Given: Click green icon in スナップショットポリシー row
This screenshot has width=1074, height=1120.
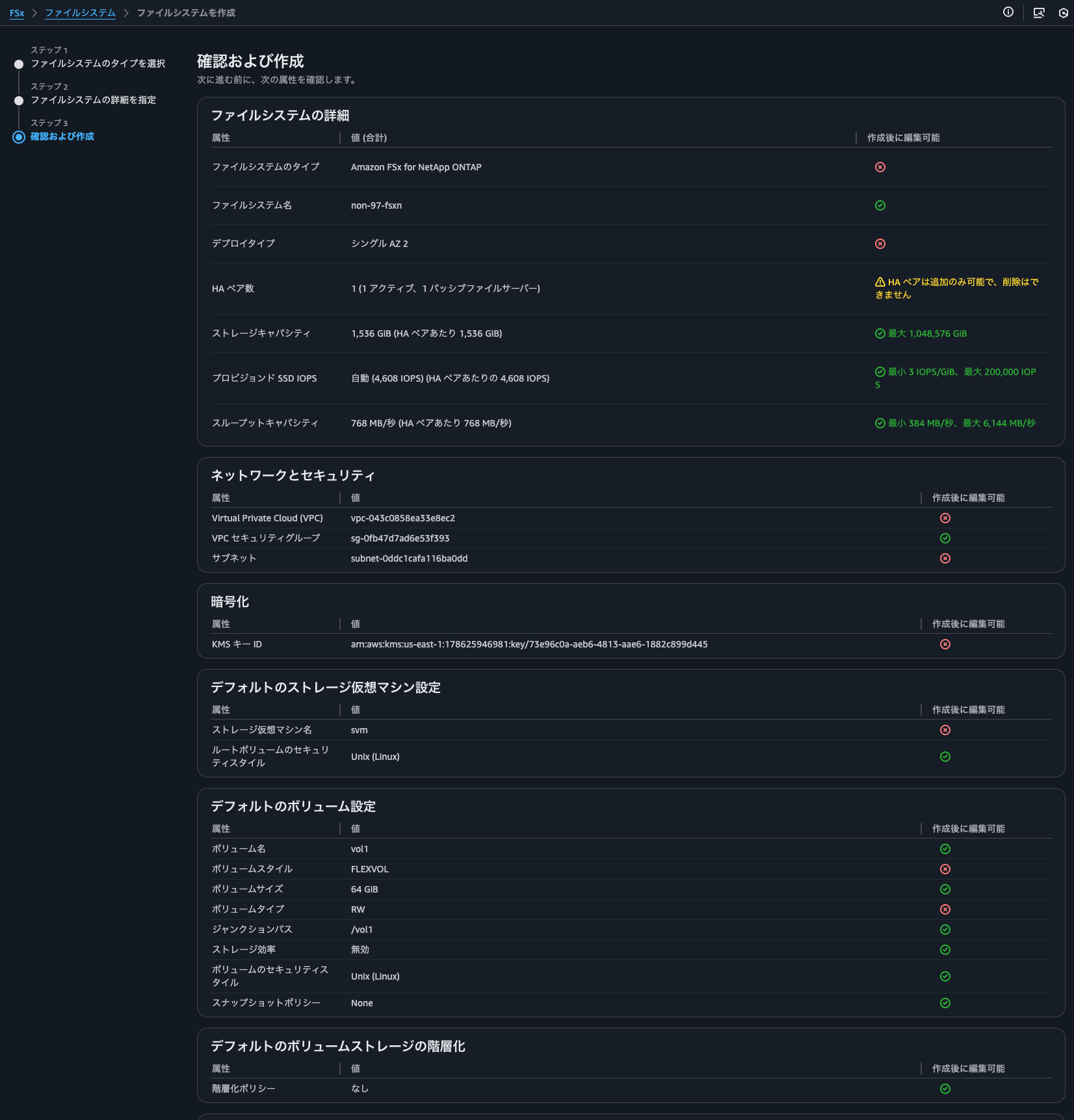Looking at the screenshot, I should pyautogui.click(x=945, y=1003).
